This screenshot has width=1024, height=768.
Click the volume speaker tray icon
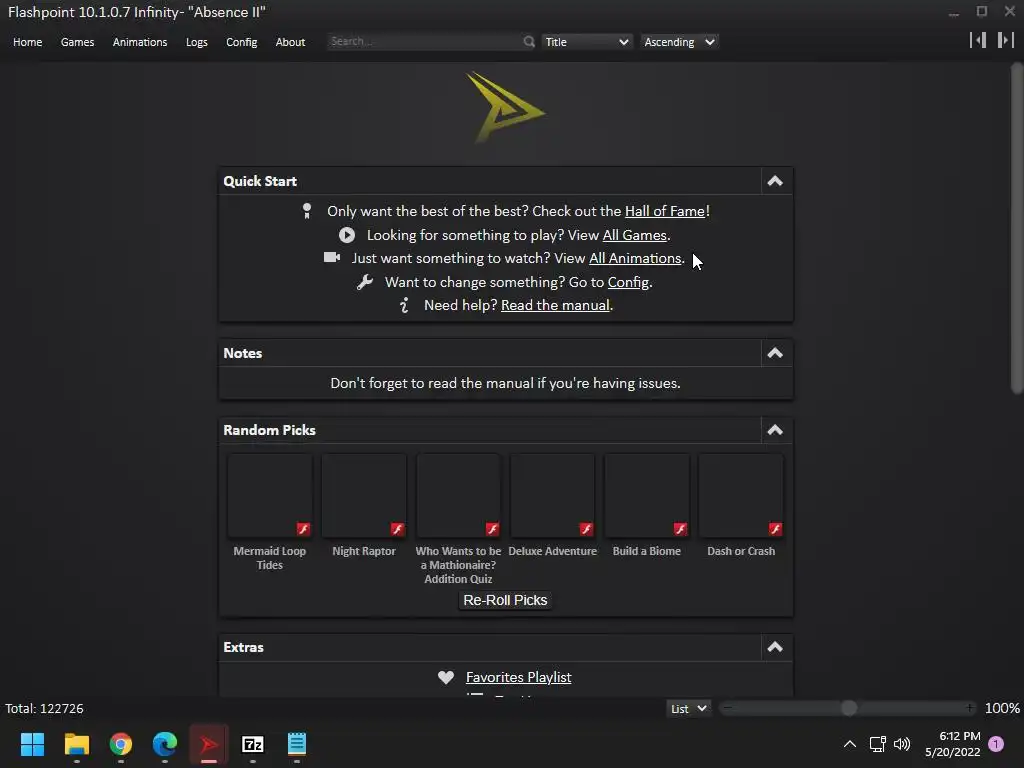pyautogui.click(x=902, y=744)
